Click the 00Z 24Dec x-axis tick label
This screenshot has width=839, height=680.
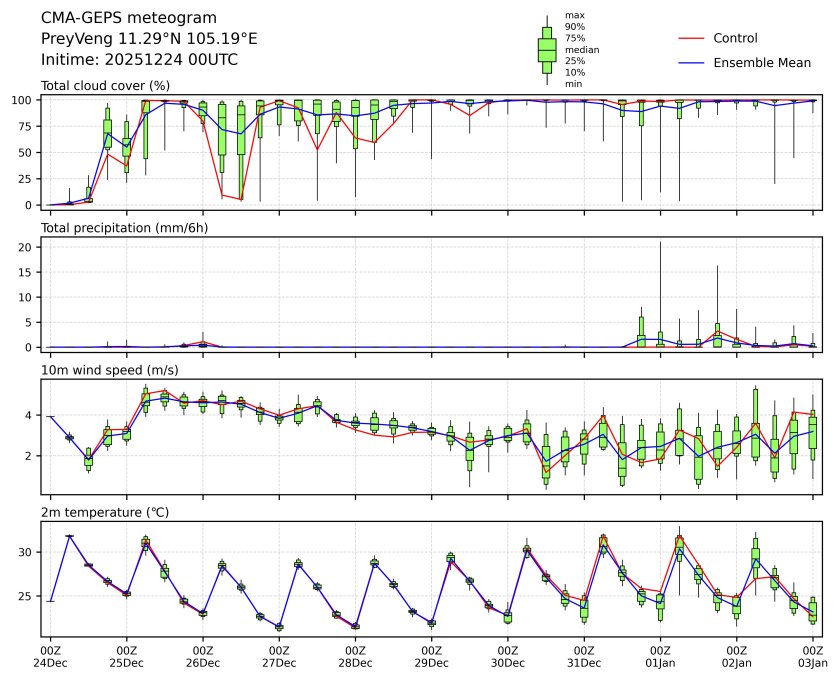(50, 656)
